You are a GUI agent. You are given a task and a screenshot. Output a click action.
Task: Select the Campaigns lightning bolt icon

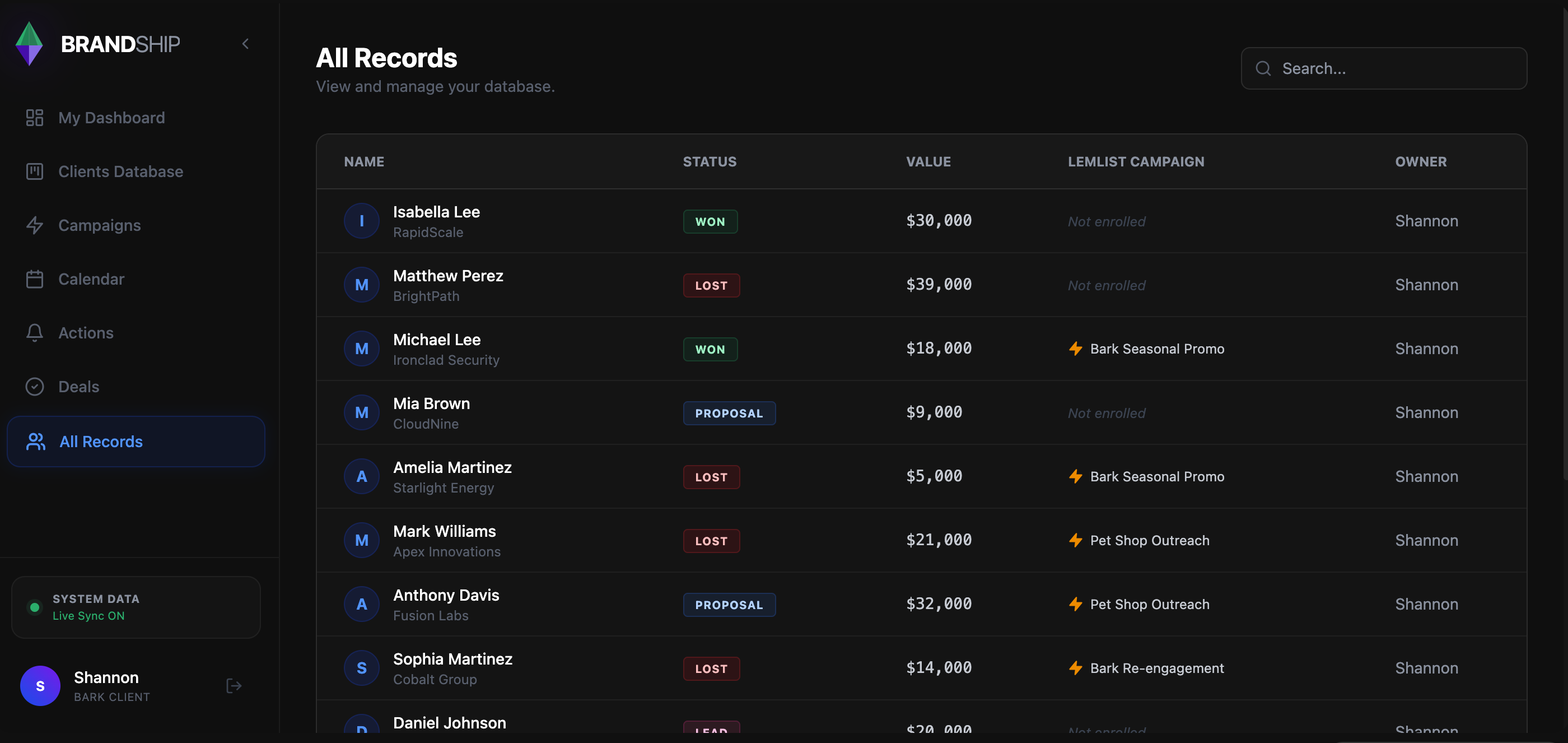coord(35,225)
